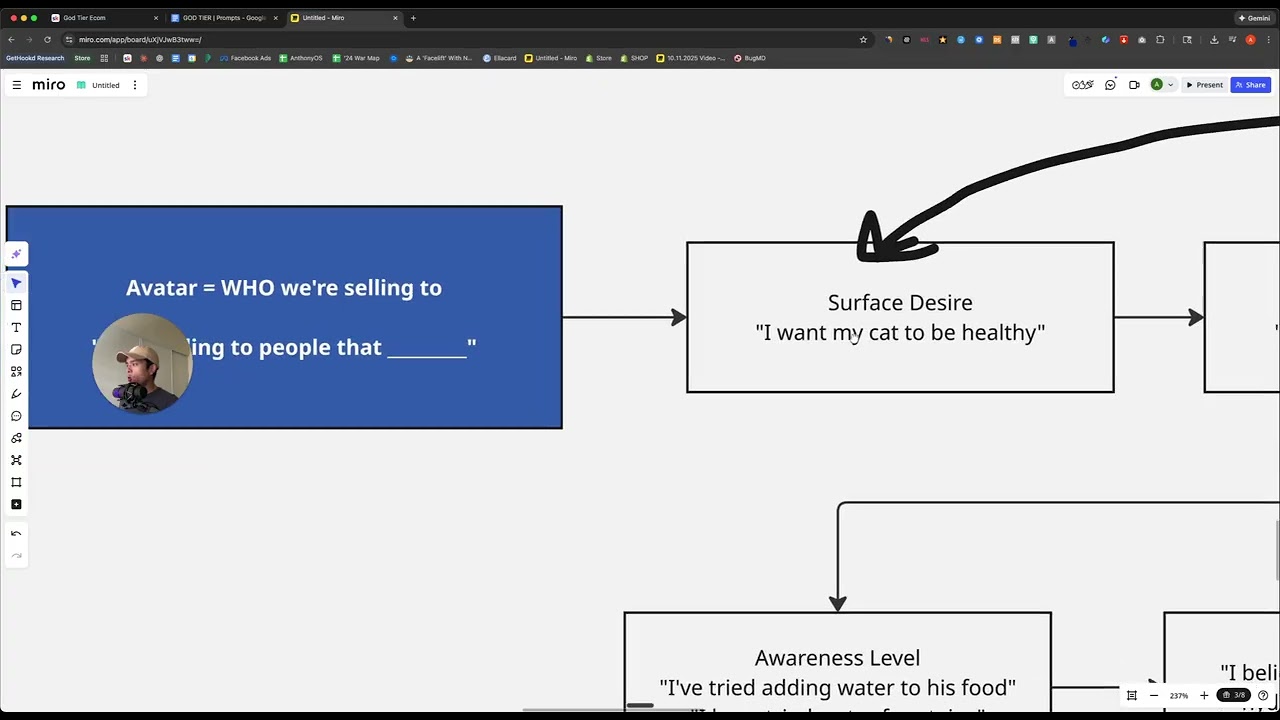Viewport: 1280px width, 720px height.
Task: Open the BugMD bookmark
Action: [750, 58]
